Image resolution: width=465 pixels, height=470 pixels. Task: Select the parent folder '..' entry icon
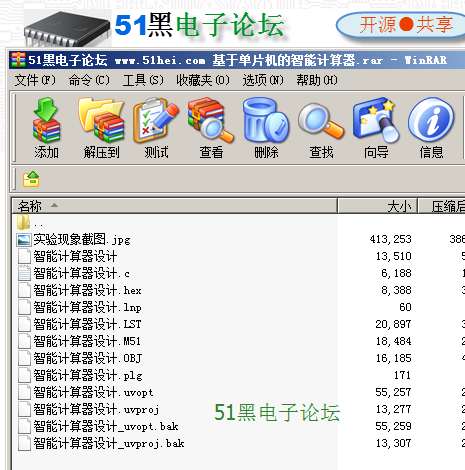click(x=24, y=222)
